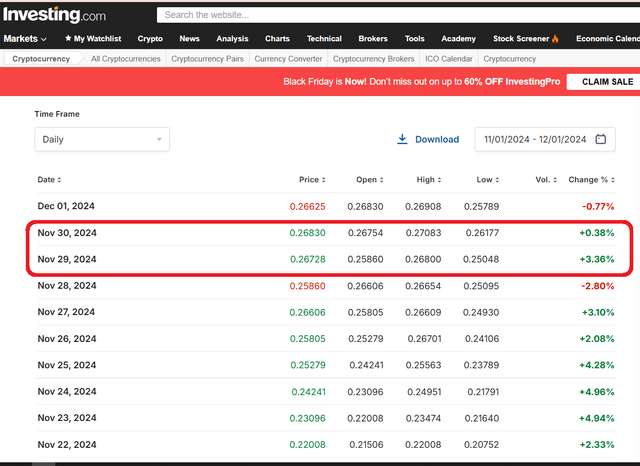Open the 11/01/2024 - 12/01/2024 date picker
This screenshot has width=640, height=466.
tap(545, 140)
